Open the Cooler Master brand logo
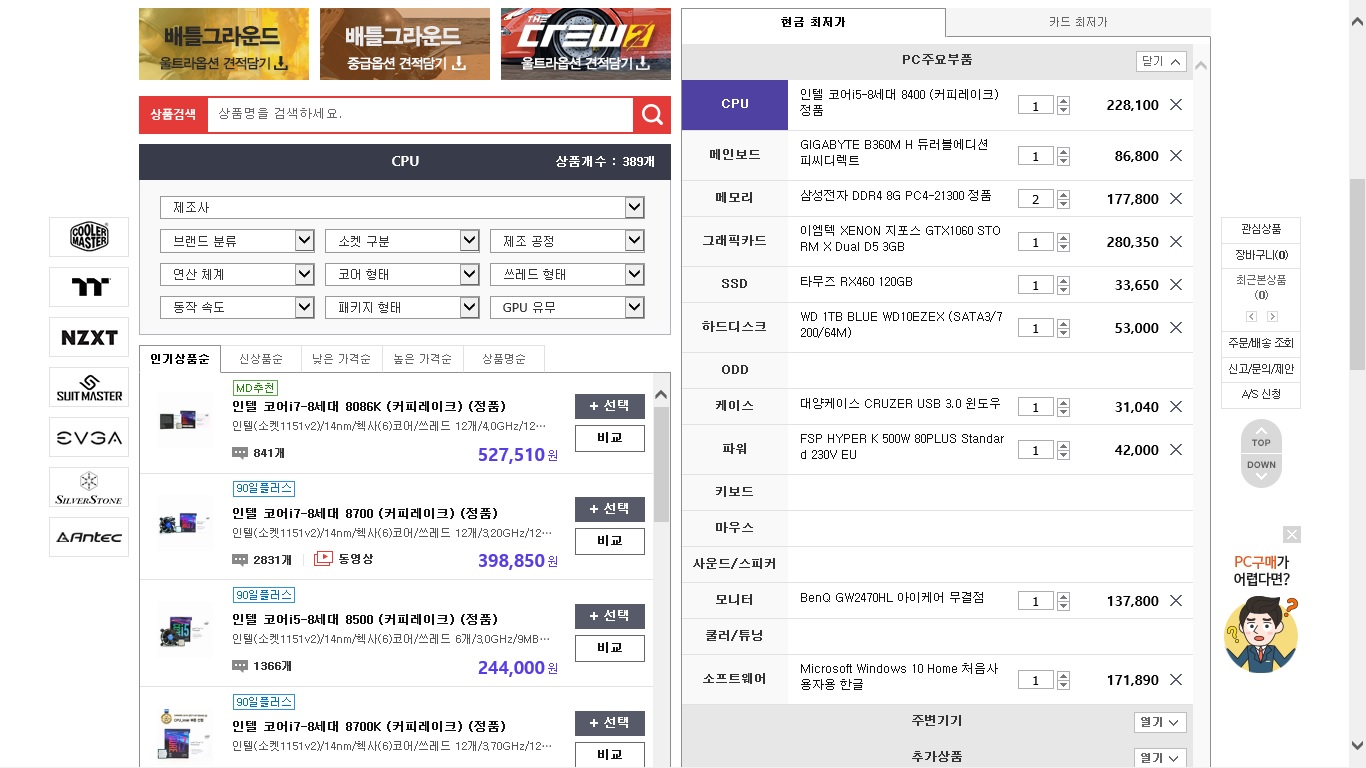 [x=89, y=237]
